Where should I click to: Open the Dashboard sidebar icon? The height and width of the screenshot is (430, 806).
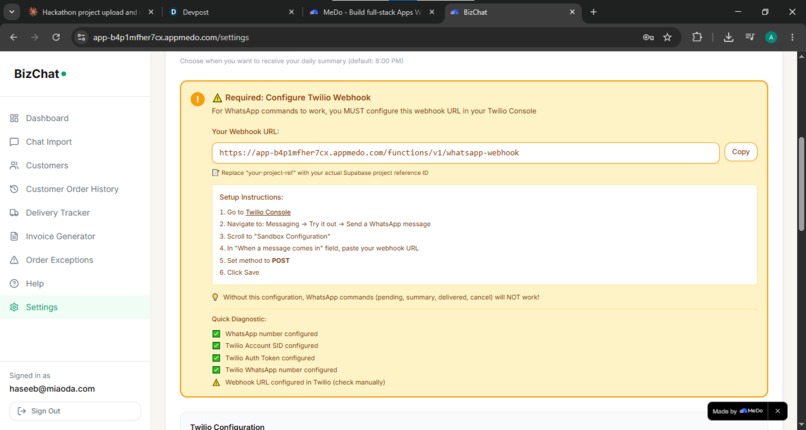click(x=14, y=118)
